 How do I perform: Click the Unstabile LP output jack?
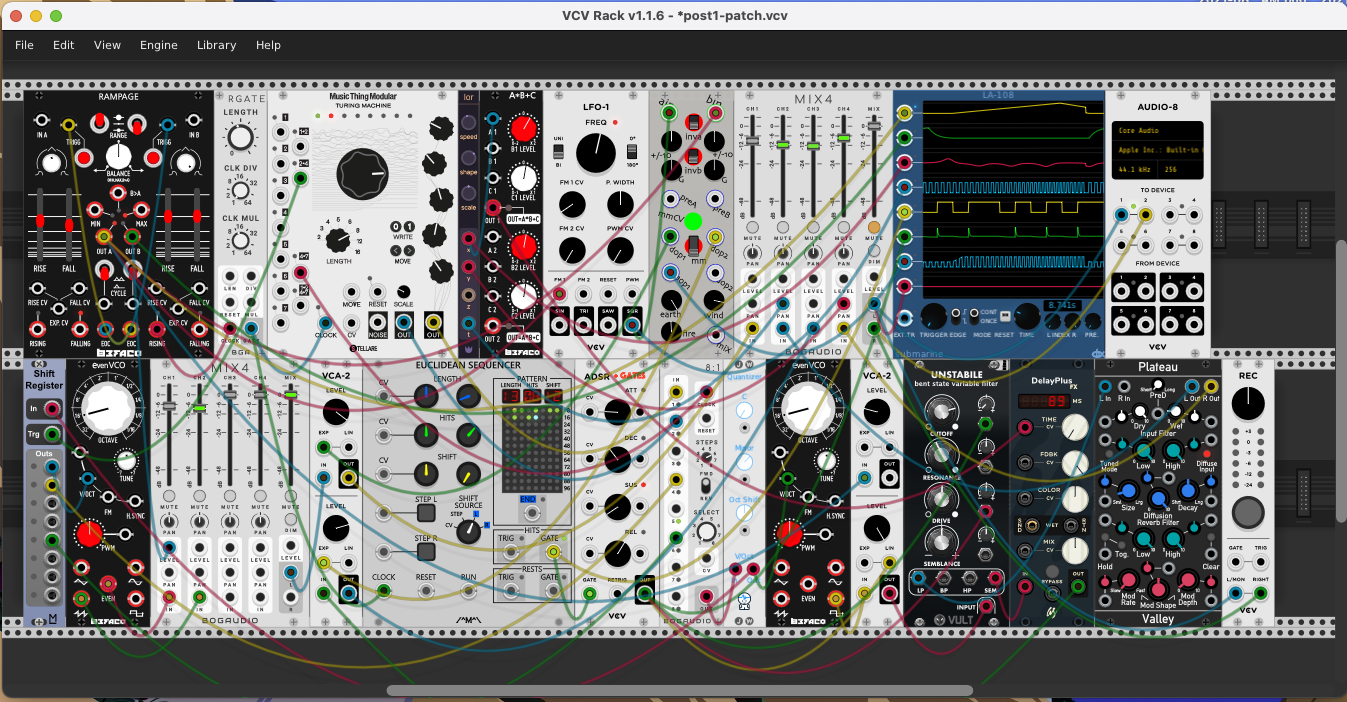tap(919, 579)
